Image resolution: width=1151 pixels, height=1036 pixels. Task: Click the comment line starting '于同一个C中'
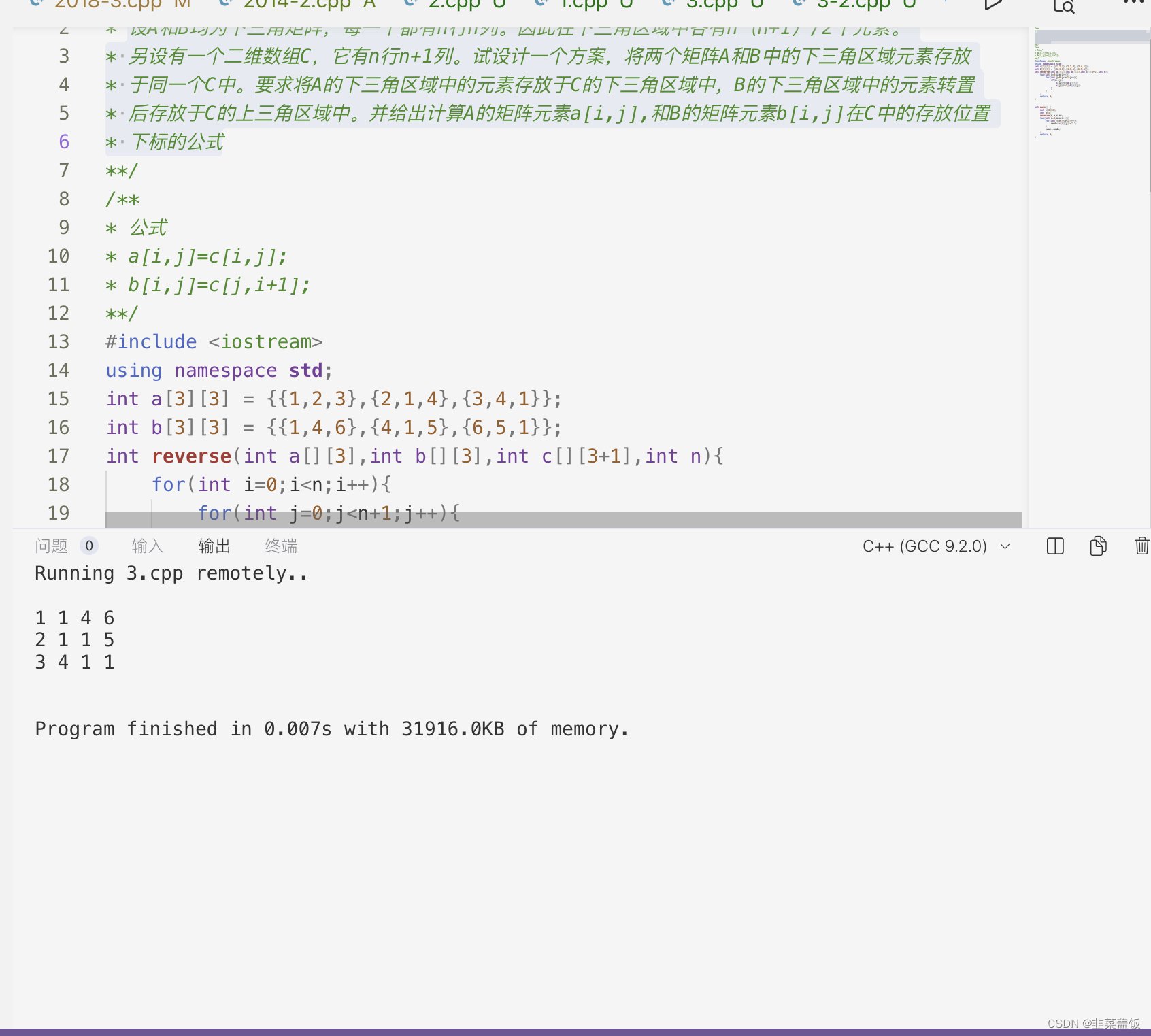point(541,85)
